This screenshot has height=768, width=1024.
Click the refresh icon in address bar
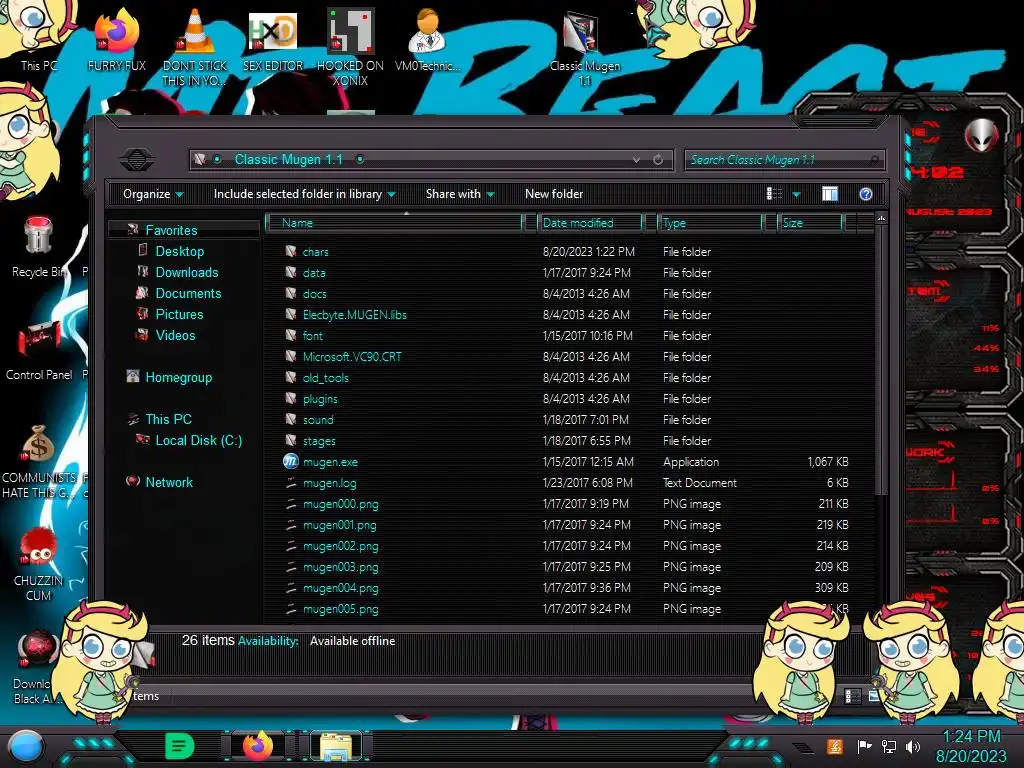coord(658,159)
